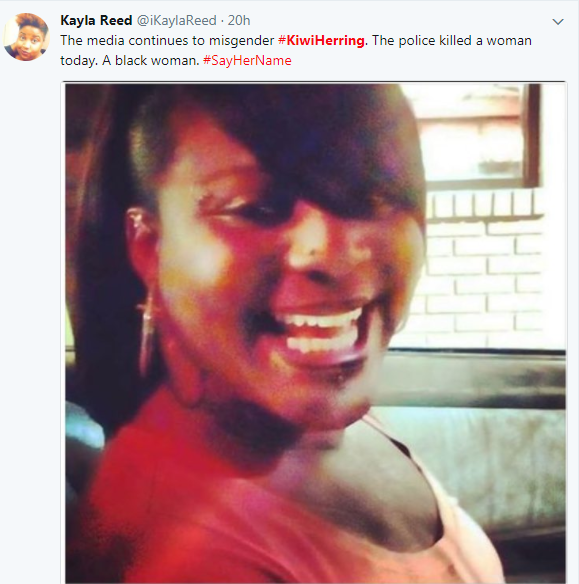Search tweets tagged KiwiHerring in bold red
Viewport: 579px width, 584px height.
(x=321, y=40)
